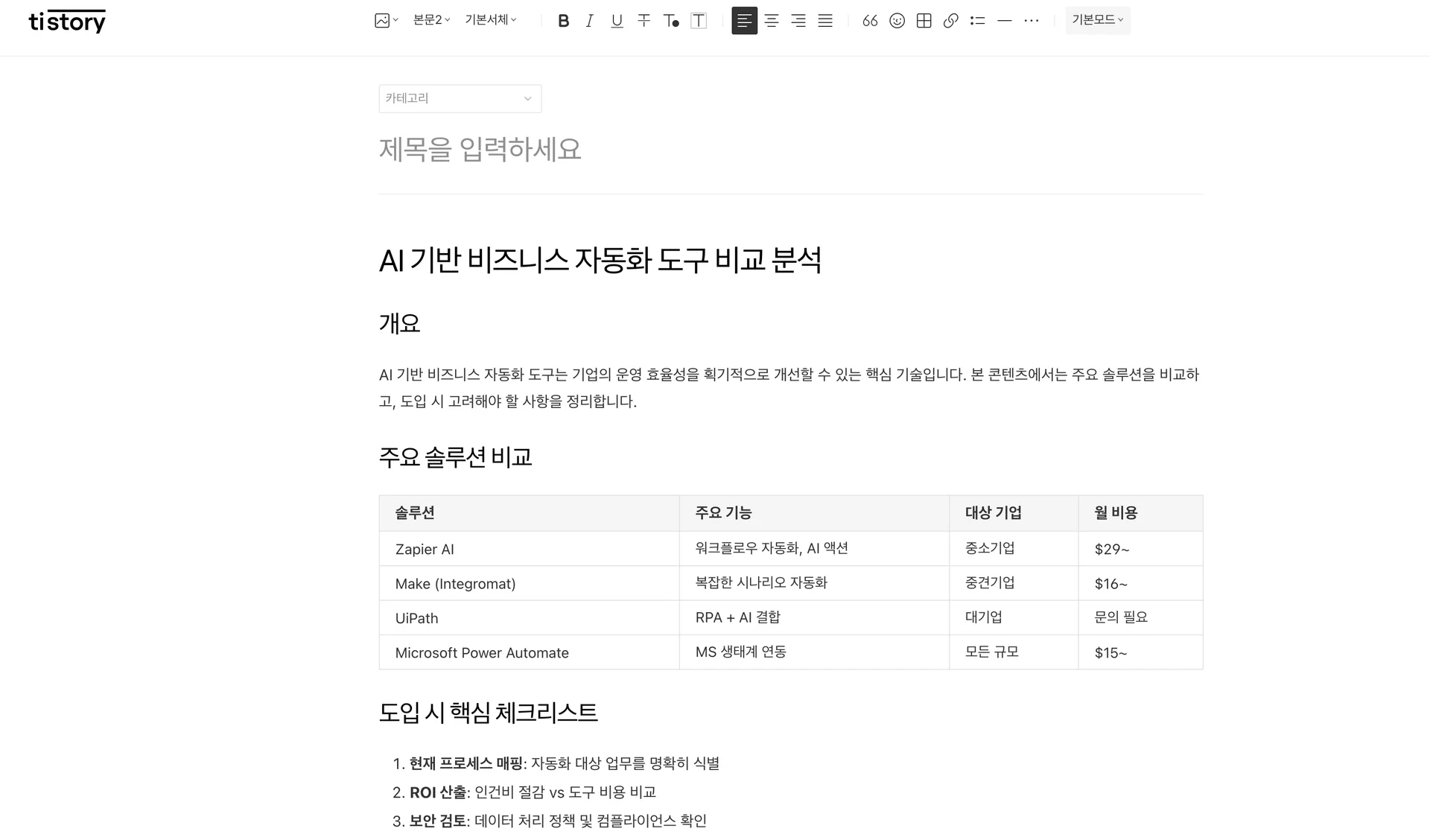Expand the 본문2 paragraph style dropdown
This screenshot has height=840, width=1430.
click(x=431, y=20)
